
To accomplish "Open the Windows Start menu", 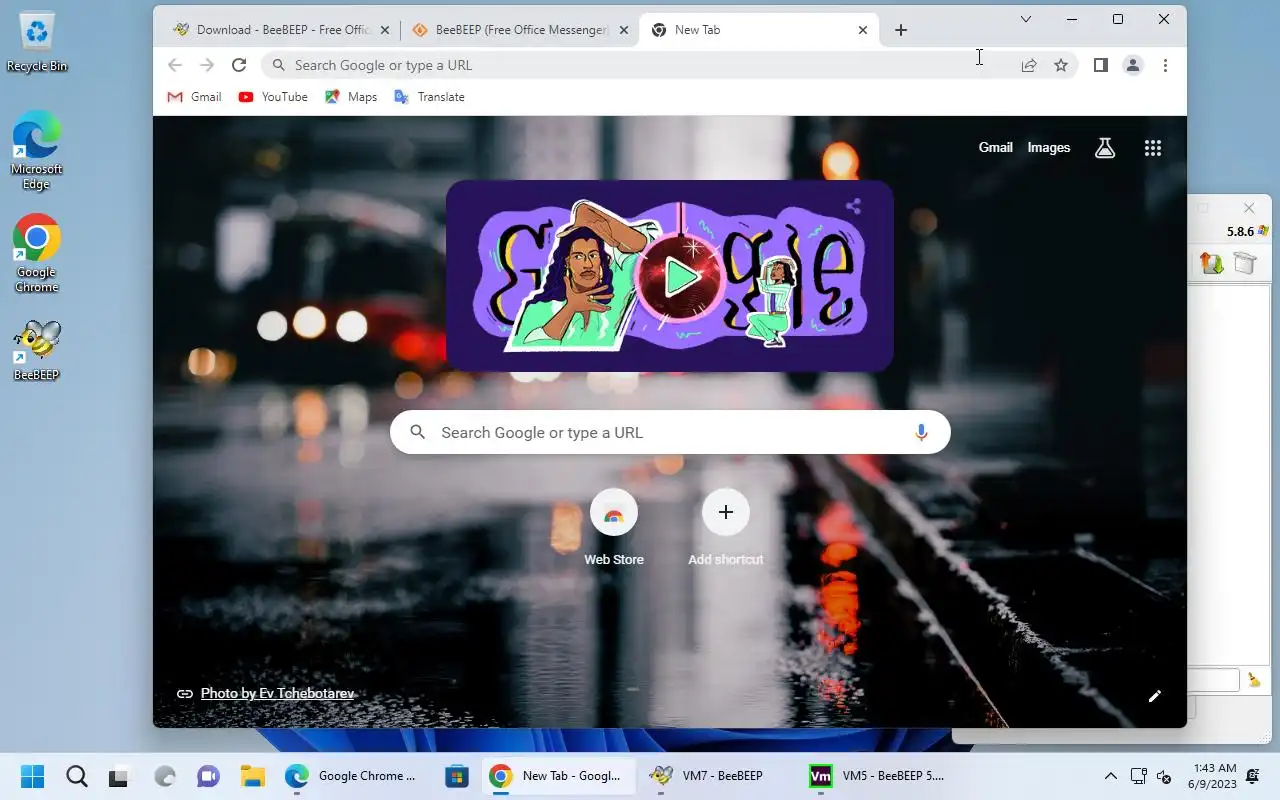I will 33,776.
